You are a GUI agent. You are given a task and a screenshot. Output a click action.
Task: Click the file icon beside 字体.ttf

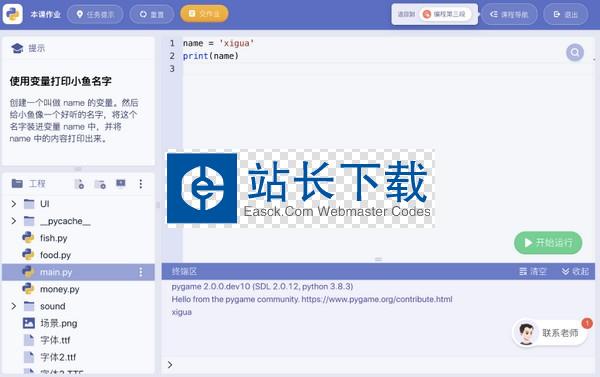[x=29, y=340]
